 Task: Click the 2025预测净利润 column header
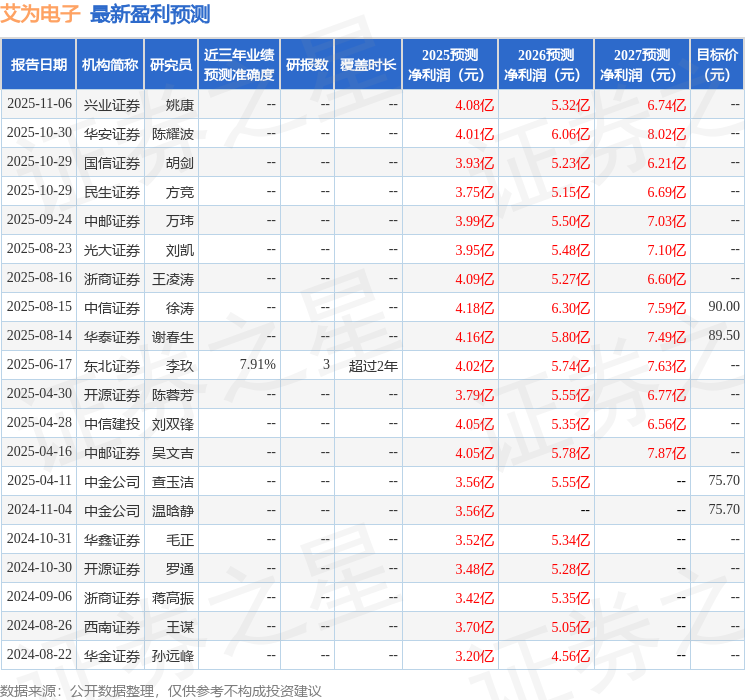450,65
